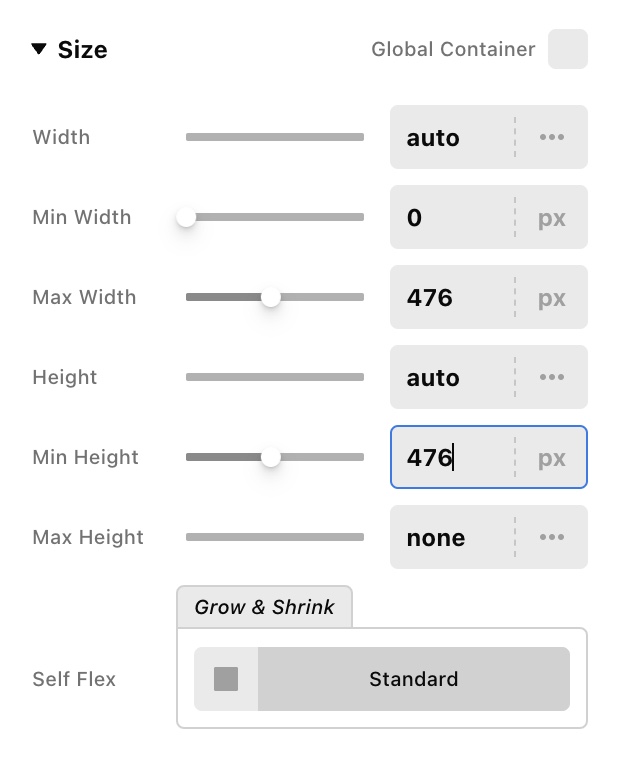Click the Standard Self Flex button
624x758 pixels.
[413, 679]
